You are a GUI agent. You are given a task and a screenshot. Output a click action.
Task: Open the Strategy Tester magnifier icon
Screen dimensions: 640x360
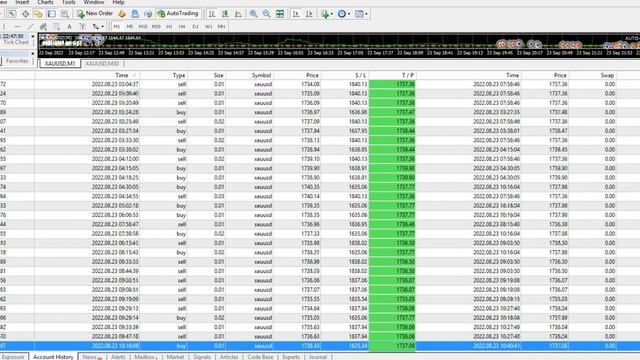click(x=64, y=14)
